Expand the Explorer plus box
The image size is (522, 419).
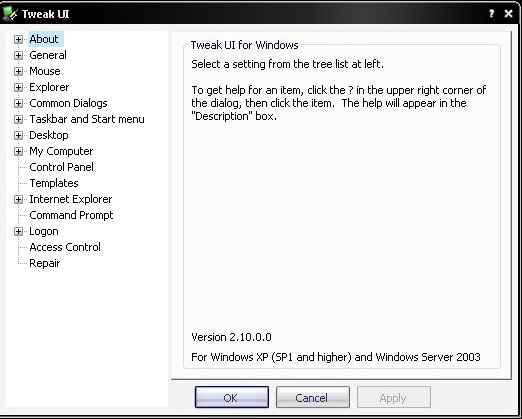[x=18, y=87]
